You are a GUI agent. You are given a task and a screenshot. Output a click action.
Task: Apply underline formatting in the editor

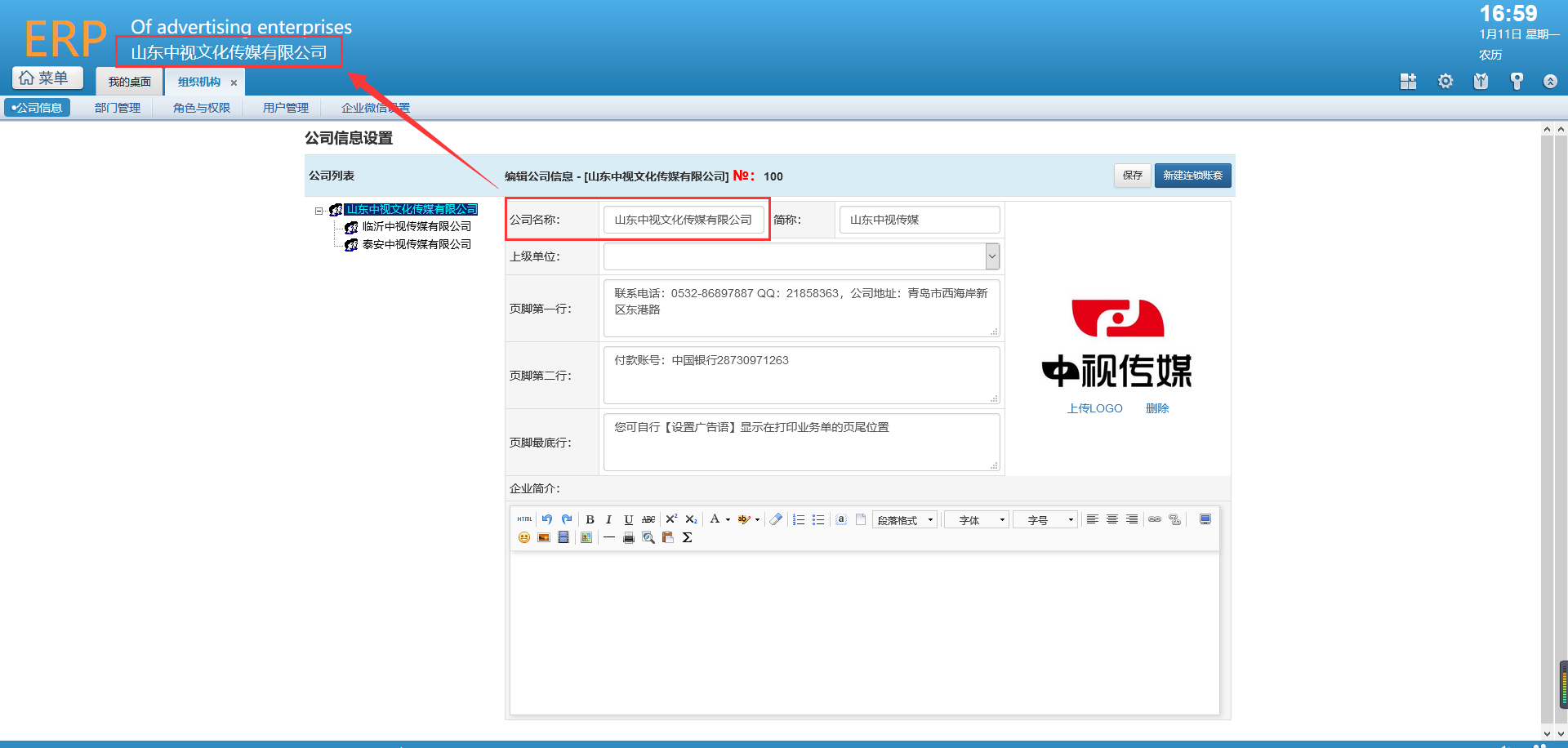[x=629, y=519]
